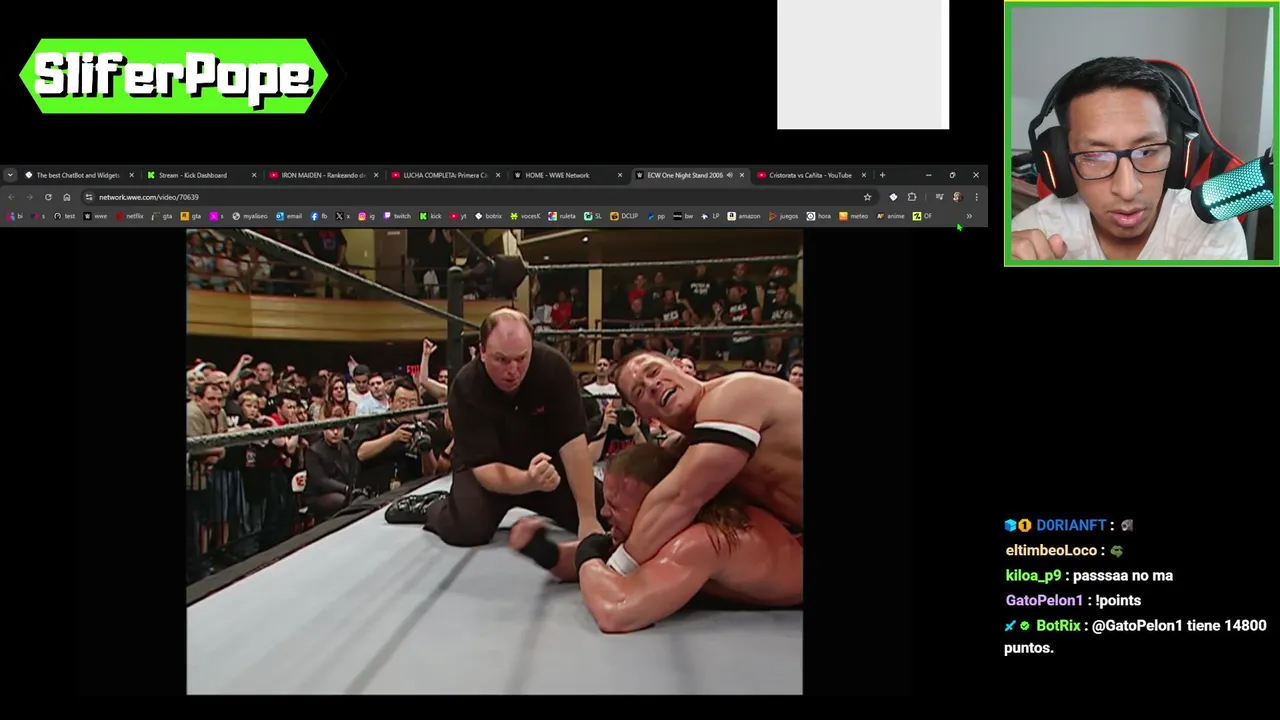1280x720 pixels.
Task: Go to the browser home page
Action: 67,197
